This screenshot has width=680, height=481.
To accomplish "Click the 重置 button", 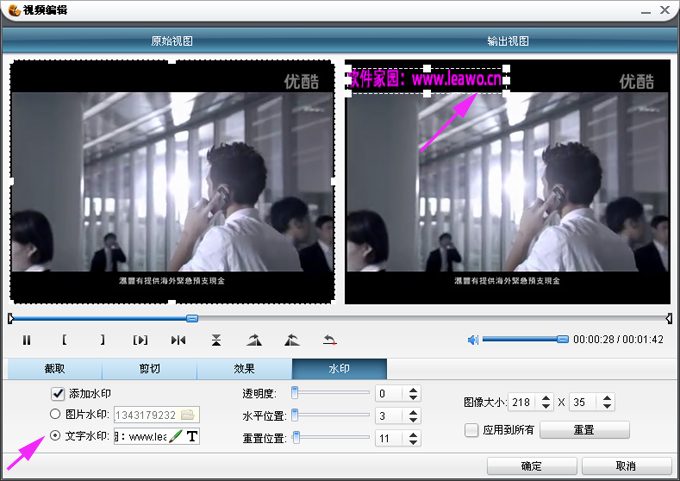I will click(584, 430).
